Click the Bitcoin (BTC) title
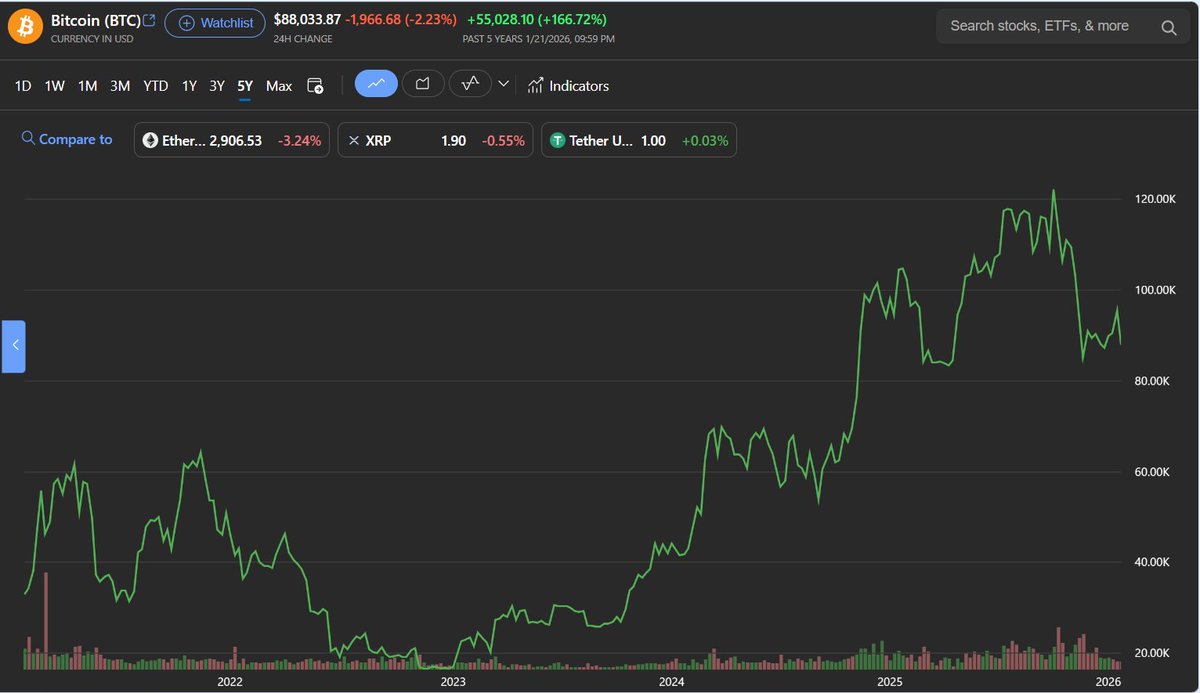Image resolution: width=1200 pixels, height=693 pixels. point(96,20)
